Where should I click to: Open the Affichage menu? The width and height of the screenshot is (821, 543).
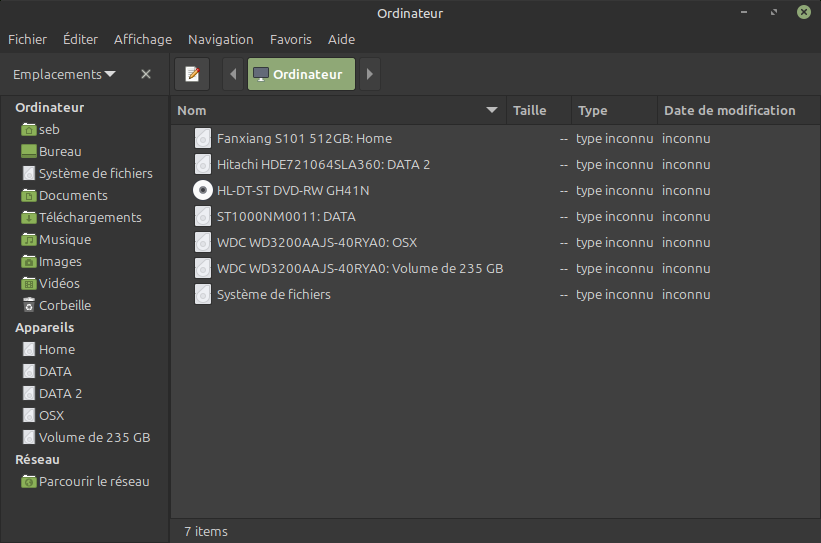point(143,39)
